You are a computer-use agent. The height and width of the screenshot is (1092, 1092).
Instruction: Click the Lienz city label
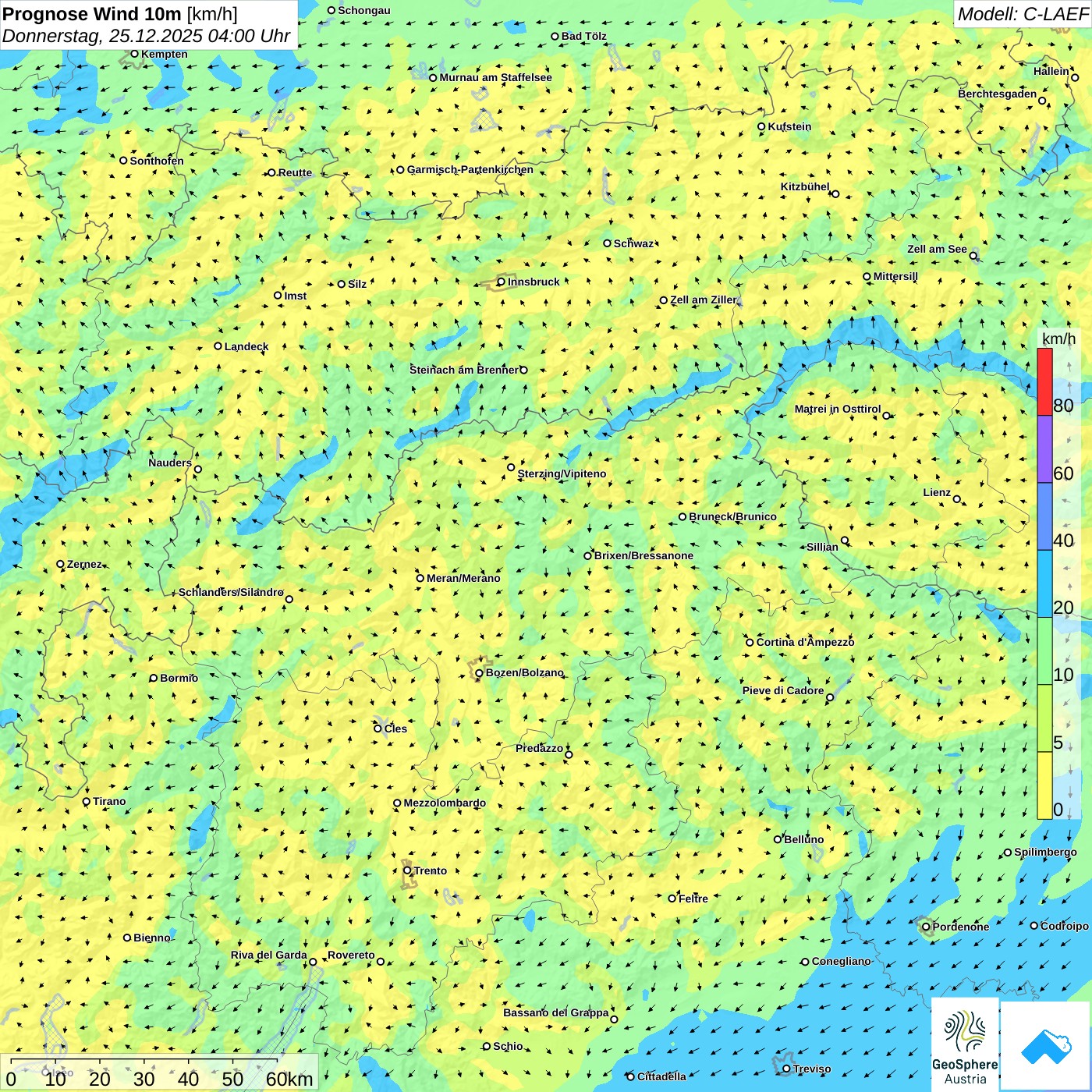pyautogui.click(x=937, y=492)
